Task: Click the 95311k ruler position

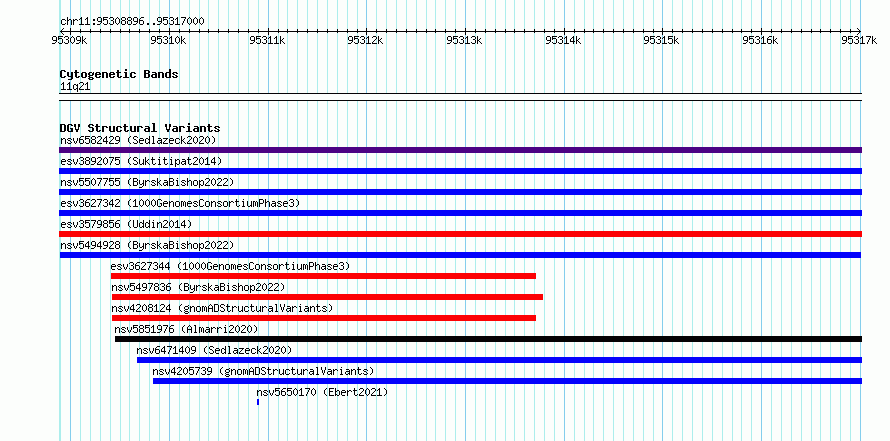Action: tap(267, 40)
